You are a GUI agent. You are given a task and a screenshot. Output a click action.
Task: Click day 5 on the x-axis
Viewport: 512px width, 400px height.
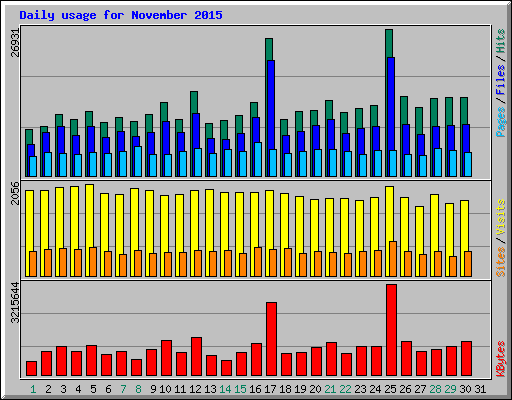click(93, 389)
